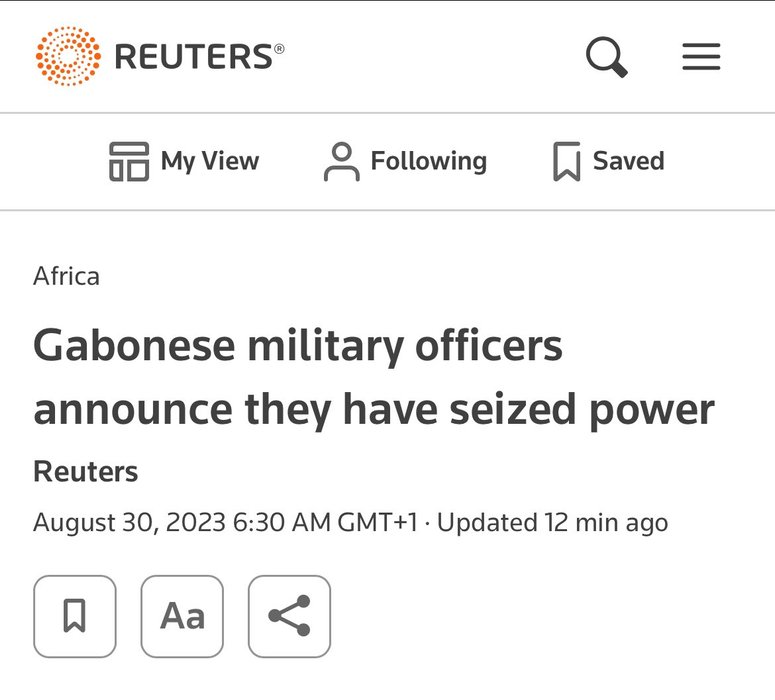
Task: Open the hamburger navigation menu
Action: 701,56
